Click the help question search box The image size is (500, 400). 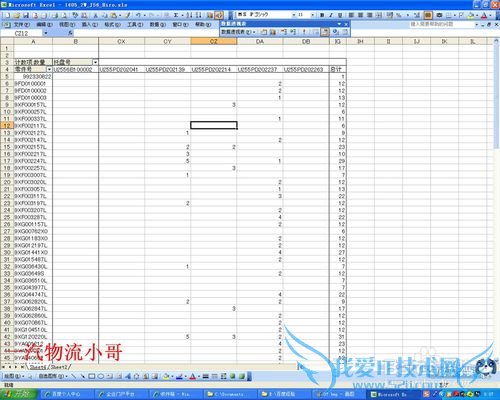(442, 24)
